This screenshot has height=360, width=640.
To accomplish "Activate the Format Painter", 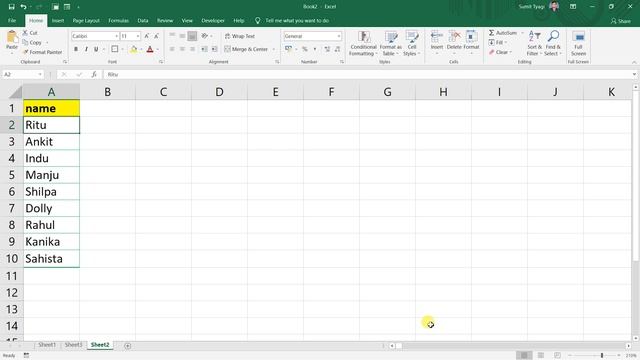I will click(42, 52).
